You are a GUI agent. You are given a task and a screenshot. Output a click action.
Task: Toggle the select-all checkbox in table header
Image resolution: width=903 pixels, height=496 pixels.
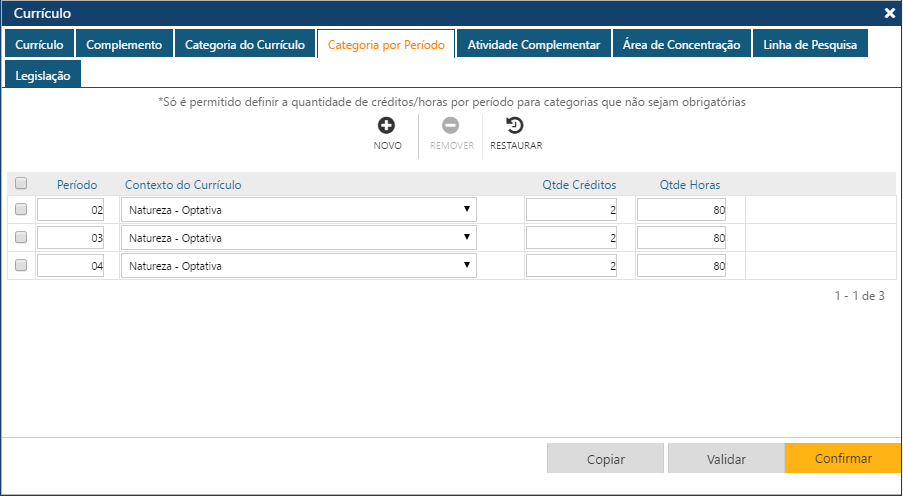pyautogui.click(x=21, y=183)
